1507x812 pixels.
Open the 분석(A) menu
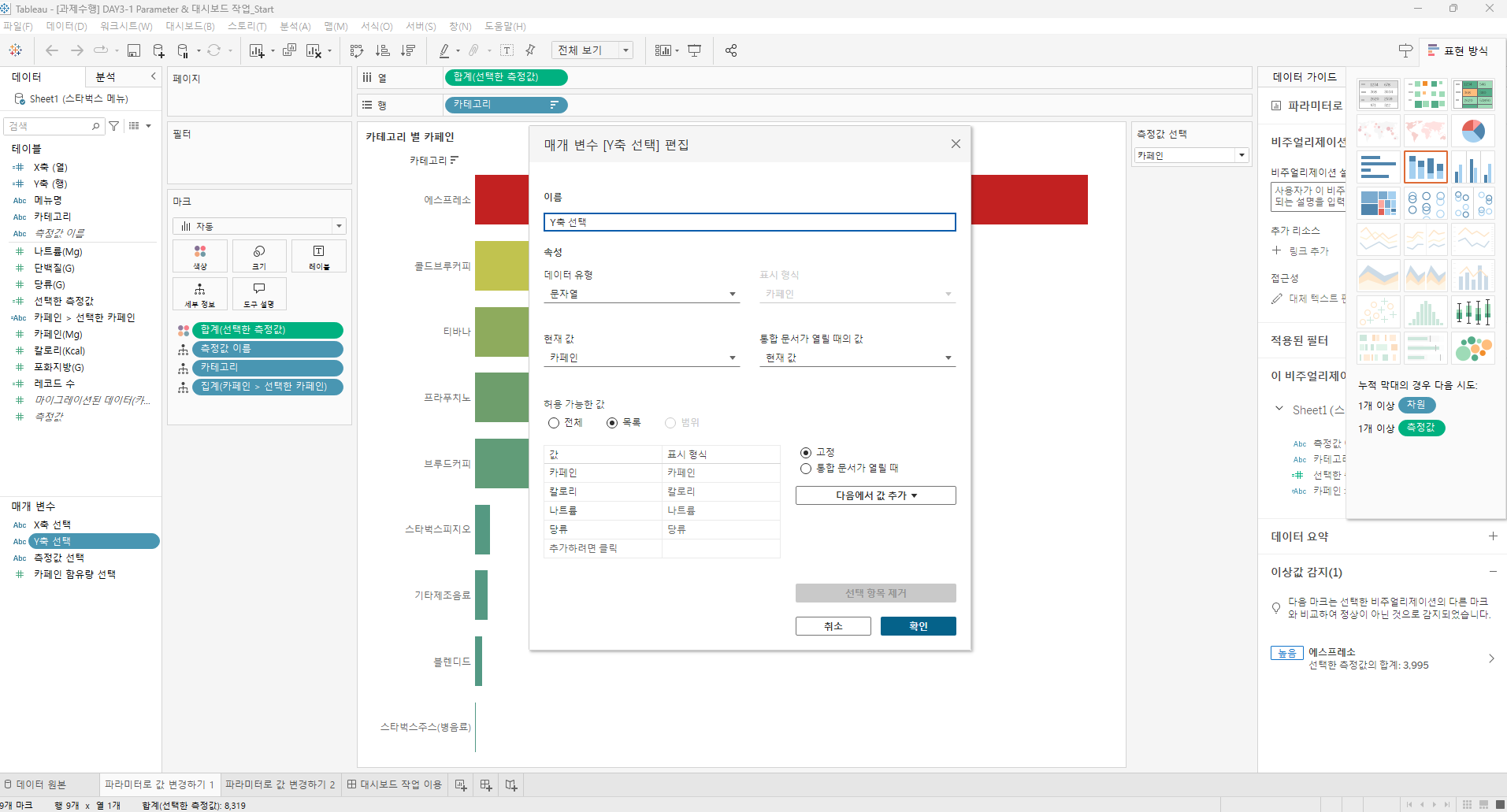point(295,26)
